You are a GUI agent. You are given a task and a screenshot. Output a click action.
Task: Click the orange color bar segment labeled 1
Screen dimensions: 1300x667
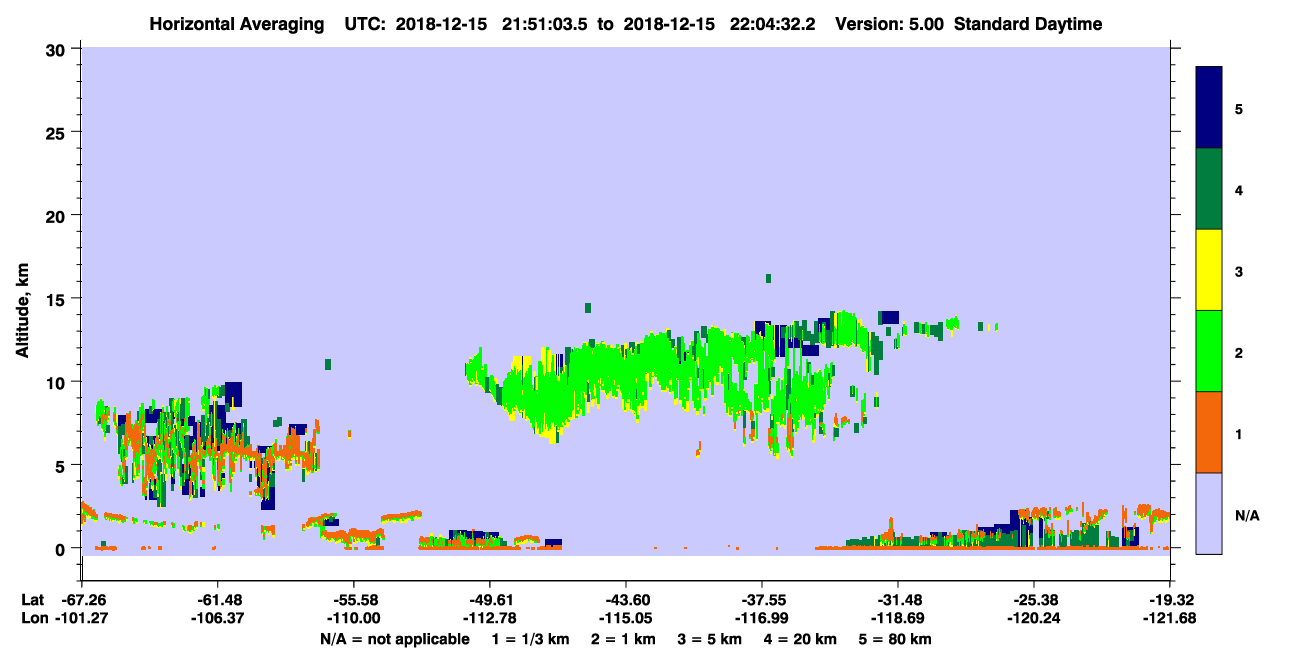[x=1209, y=432]
